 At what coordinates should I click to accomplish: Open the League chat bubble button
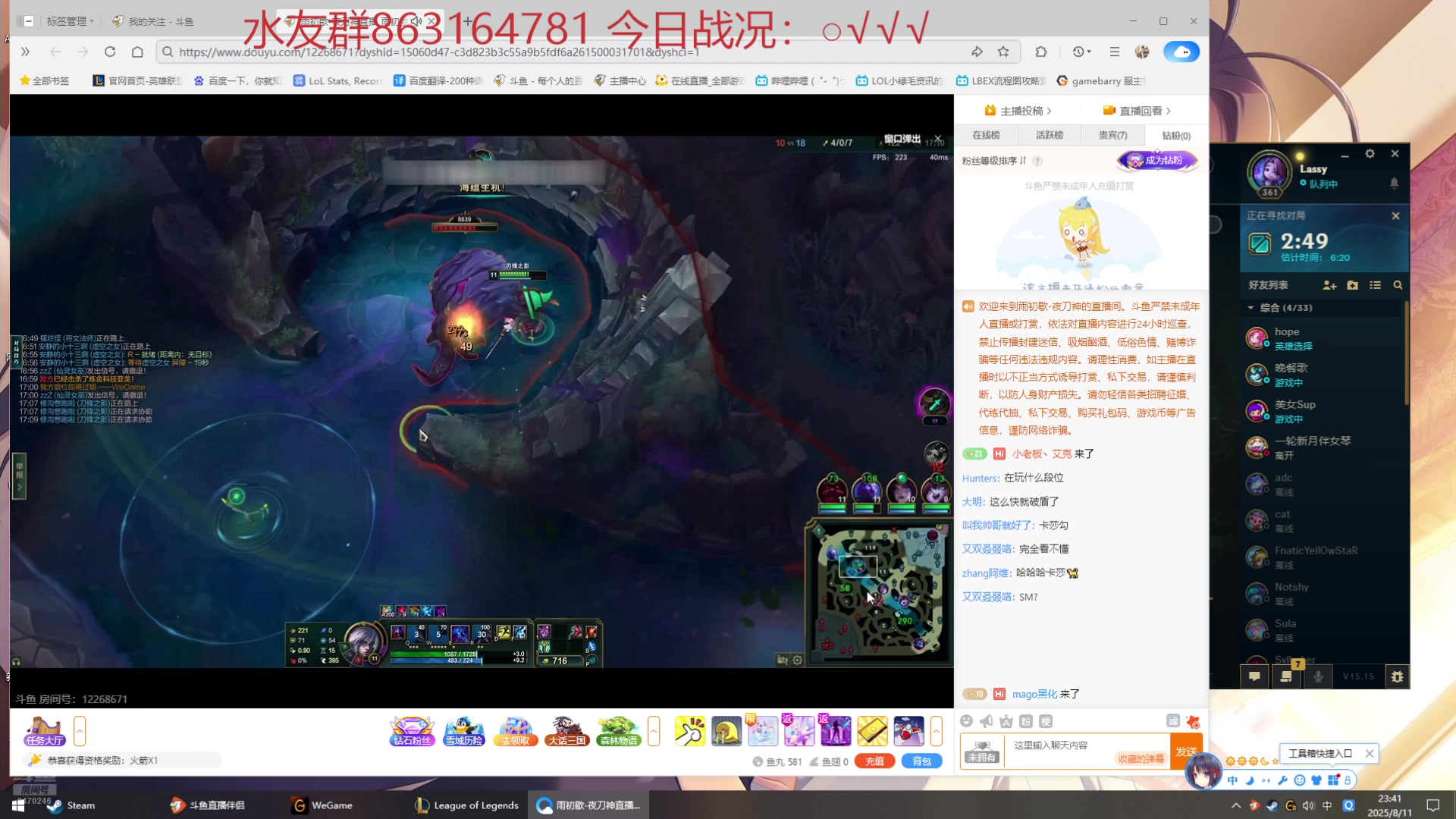click(1254, 676)
